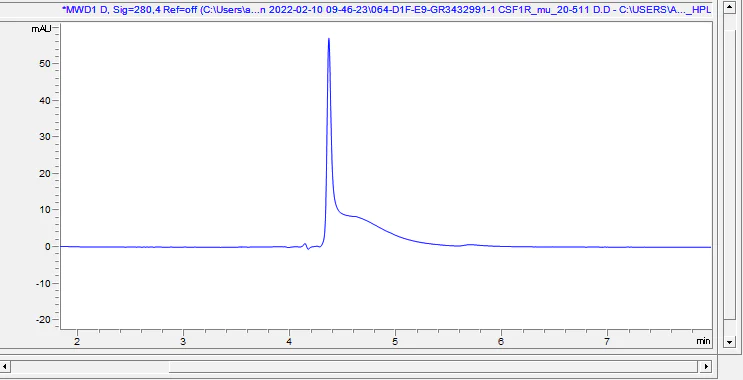Click the 2 label on time axis
Viewport: 743px width, 380px height.
click(77, 341)
